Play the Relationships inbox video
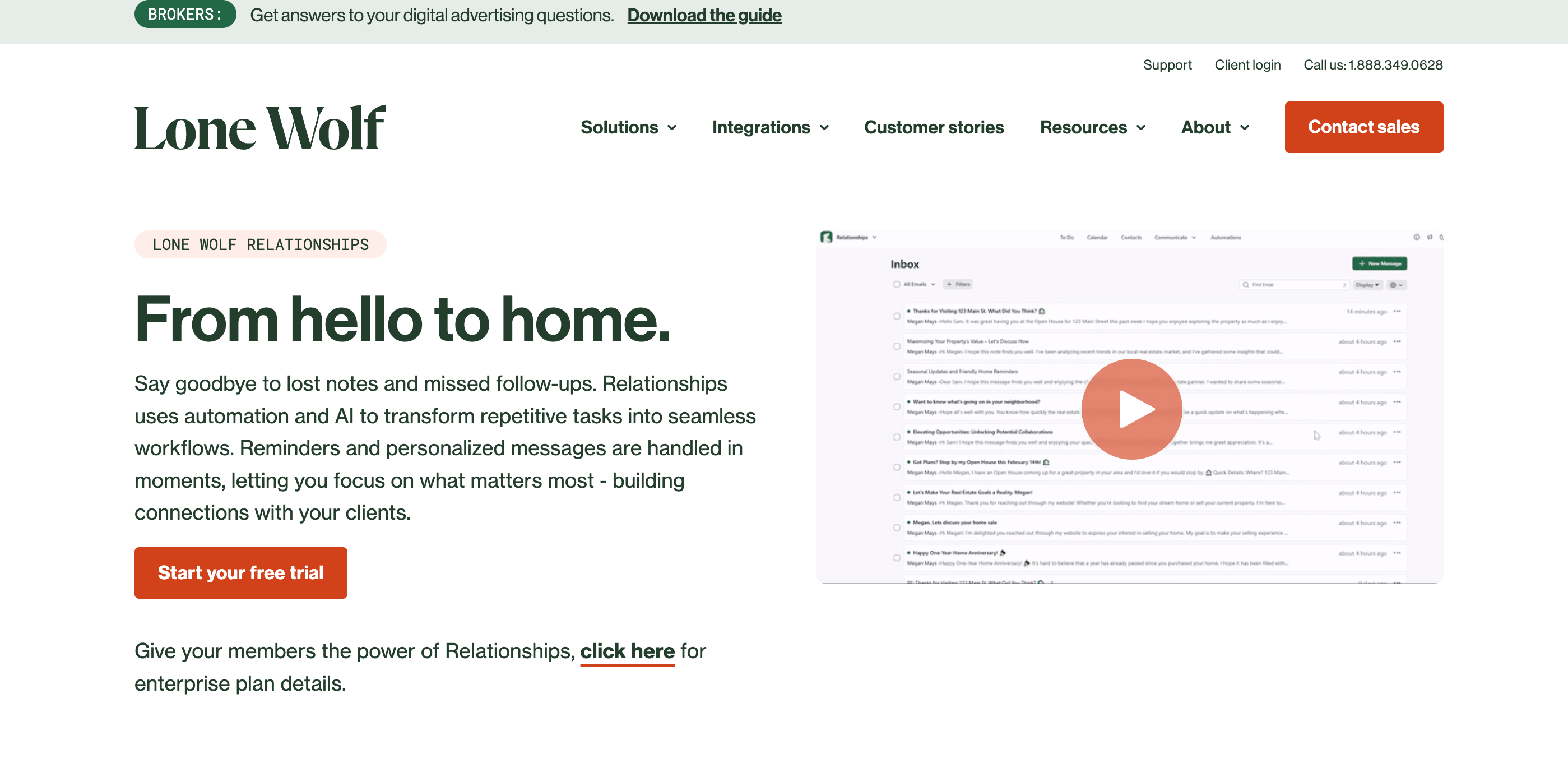 point(1131,409)
